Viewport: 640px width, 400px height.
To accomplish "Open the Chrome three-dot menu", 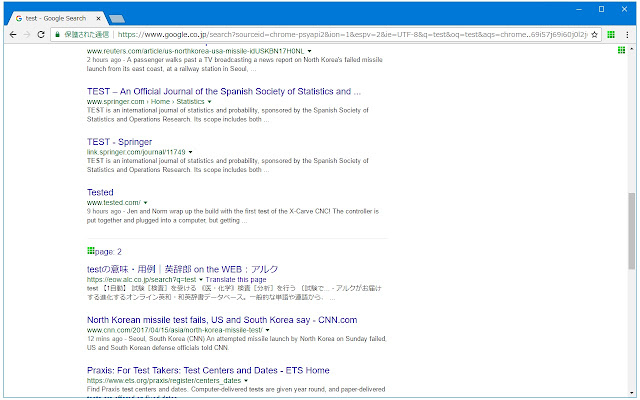I will point(627,35).
